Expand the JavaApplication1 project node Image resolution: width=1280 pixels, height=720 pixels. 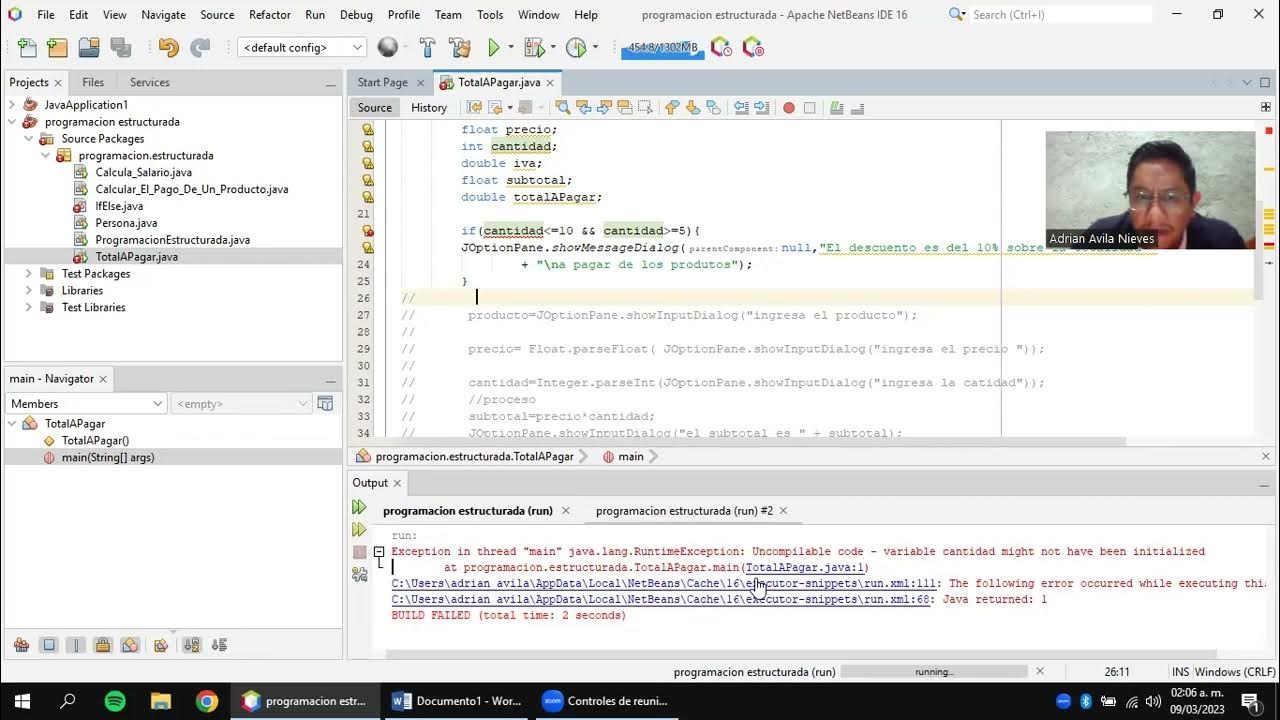click(12, 105)
